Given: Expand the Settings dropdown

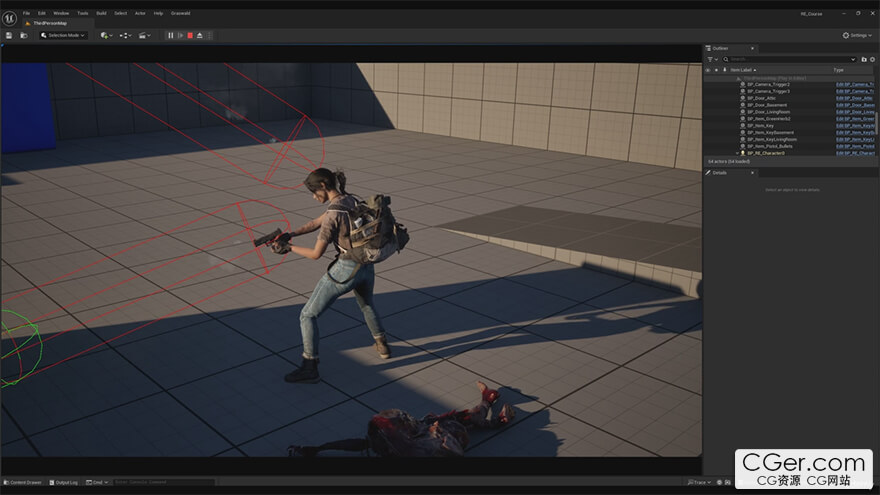Looking at the screenshot, I should [856, 35].
